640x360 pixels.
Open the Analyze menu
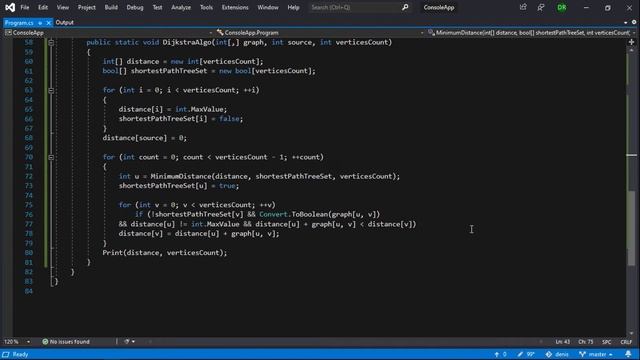181,7
